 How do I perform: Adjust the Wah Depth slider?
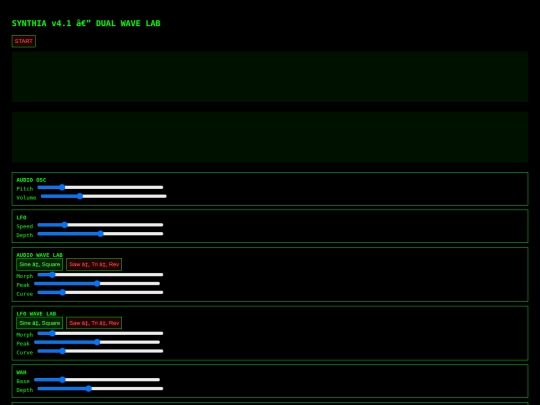100,389
